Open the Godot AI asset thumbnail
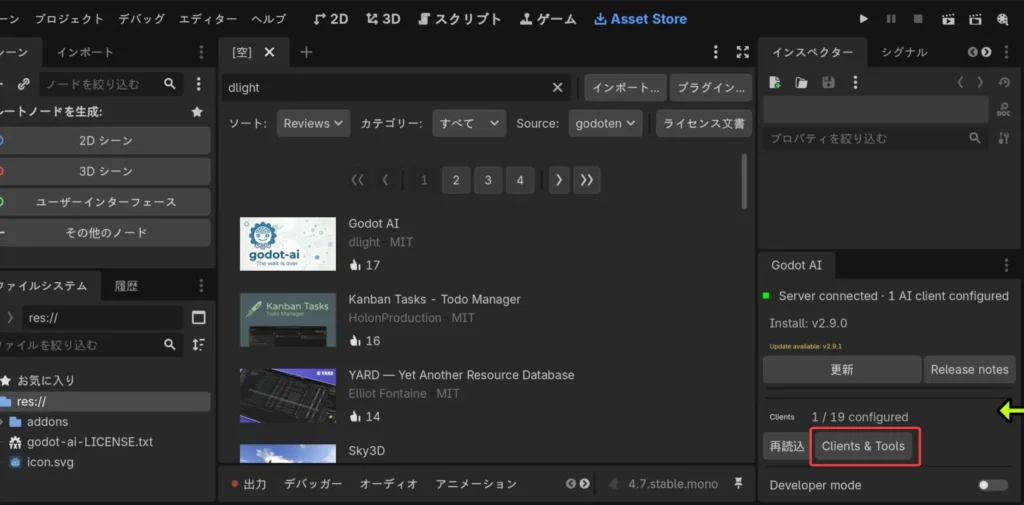 (x=288, y=244)
